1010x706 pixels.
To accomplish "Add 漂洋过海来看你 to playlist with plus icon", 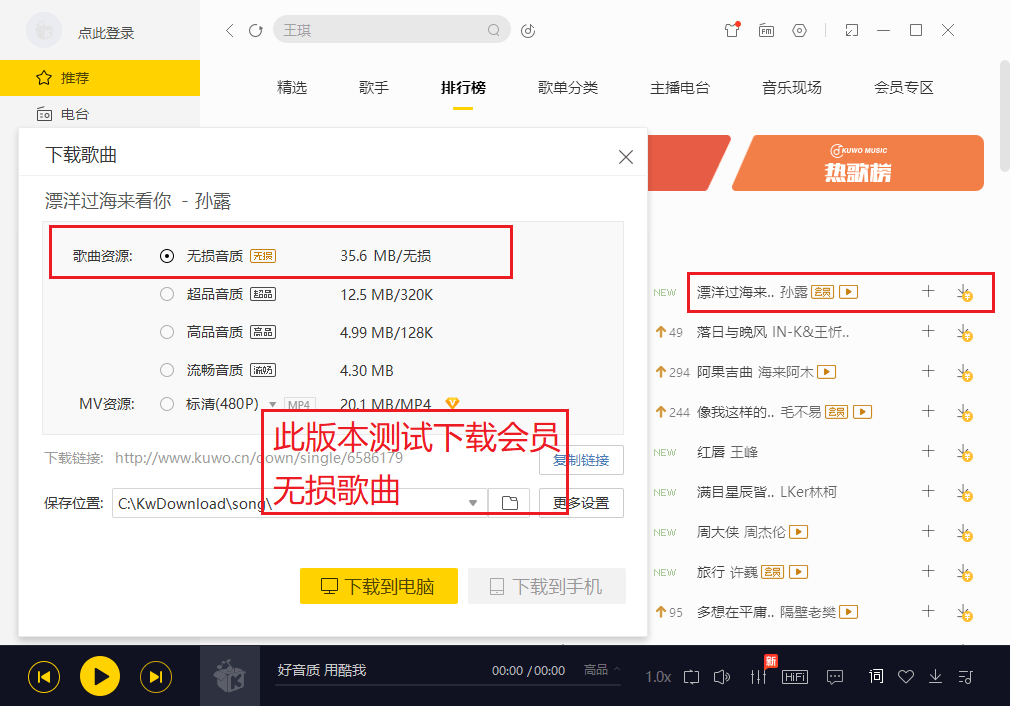I will pos(928,291).
